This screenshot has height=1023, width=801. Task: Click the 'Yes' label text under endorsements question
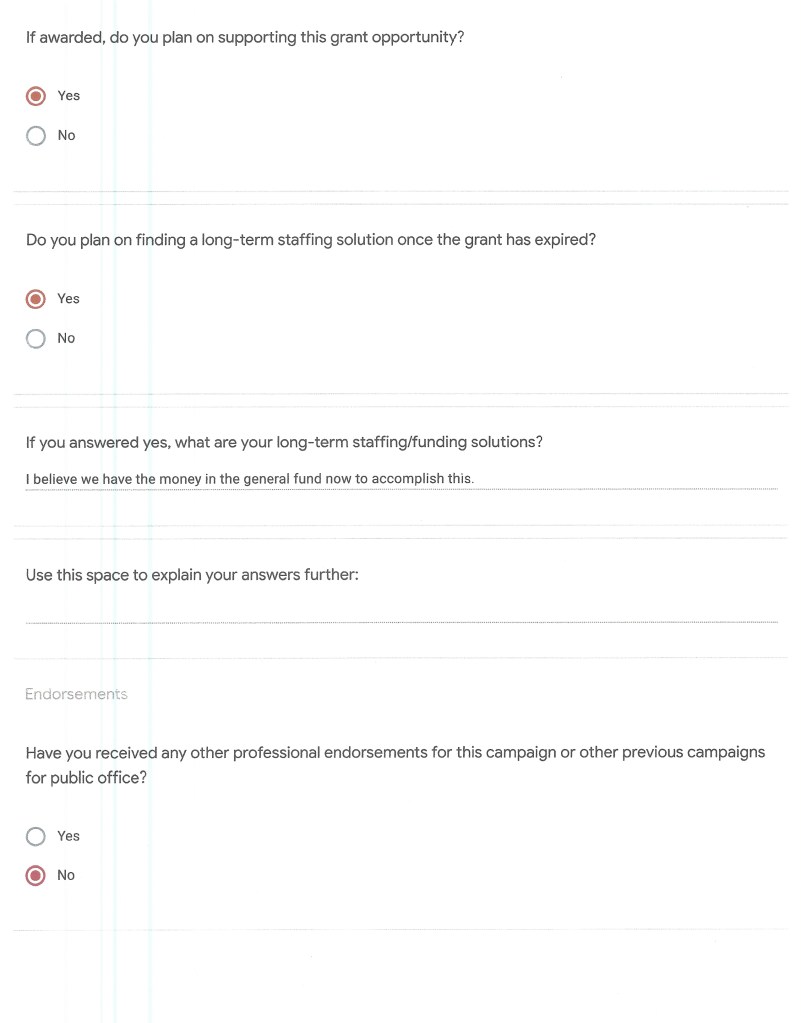[x=68, y=836]
